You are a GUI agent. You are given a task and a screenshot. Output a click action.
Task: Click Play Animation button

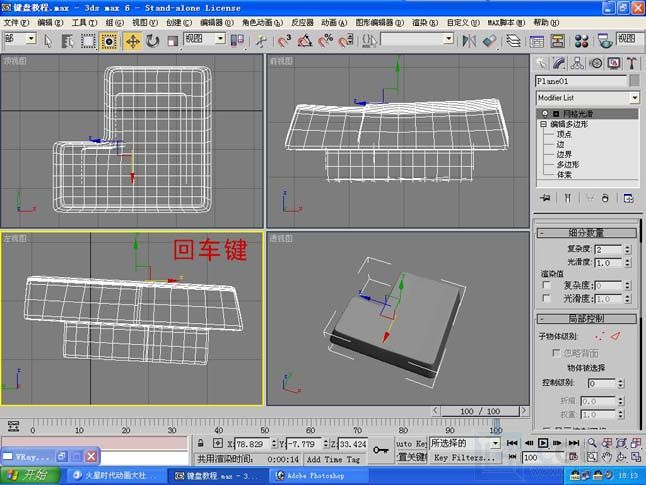[x=543, y=443]
